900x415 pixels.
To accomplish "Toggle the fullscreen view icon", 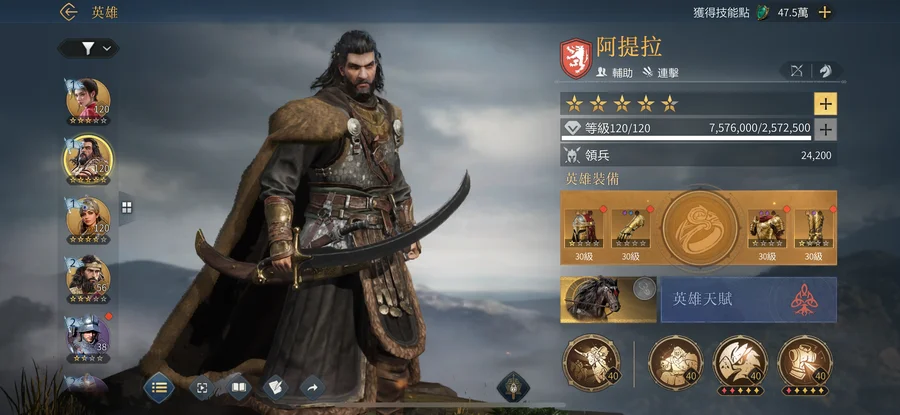I will [202, 388].
